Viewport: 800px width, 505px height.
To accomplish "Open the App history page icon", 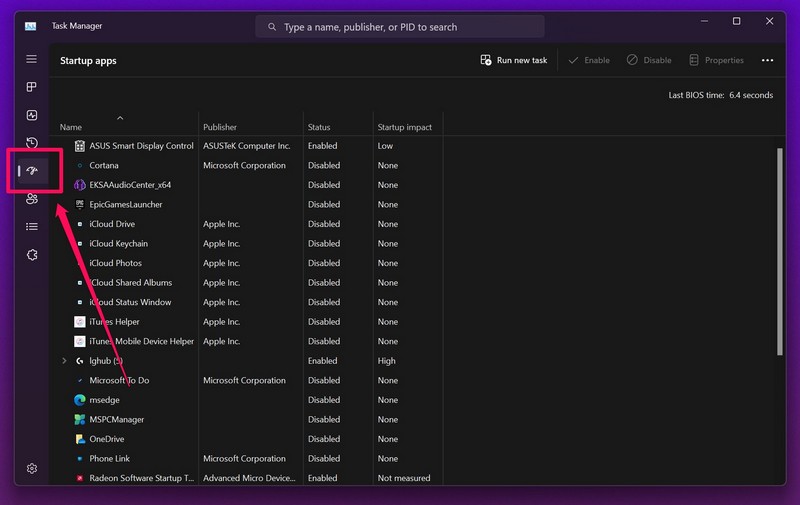I will point(32,144).
